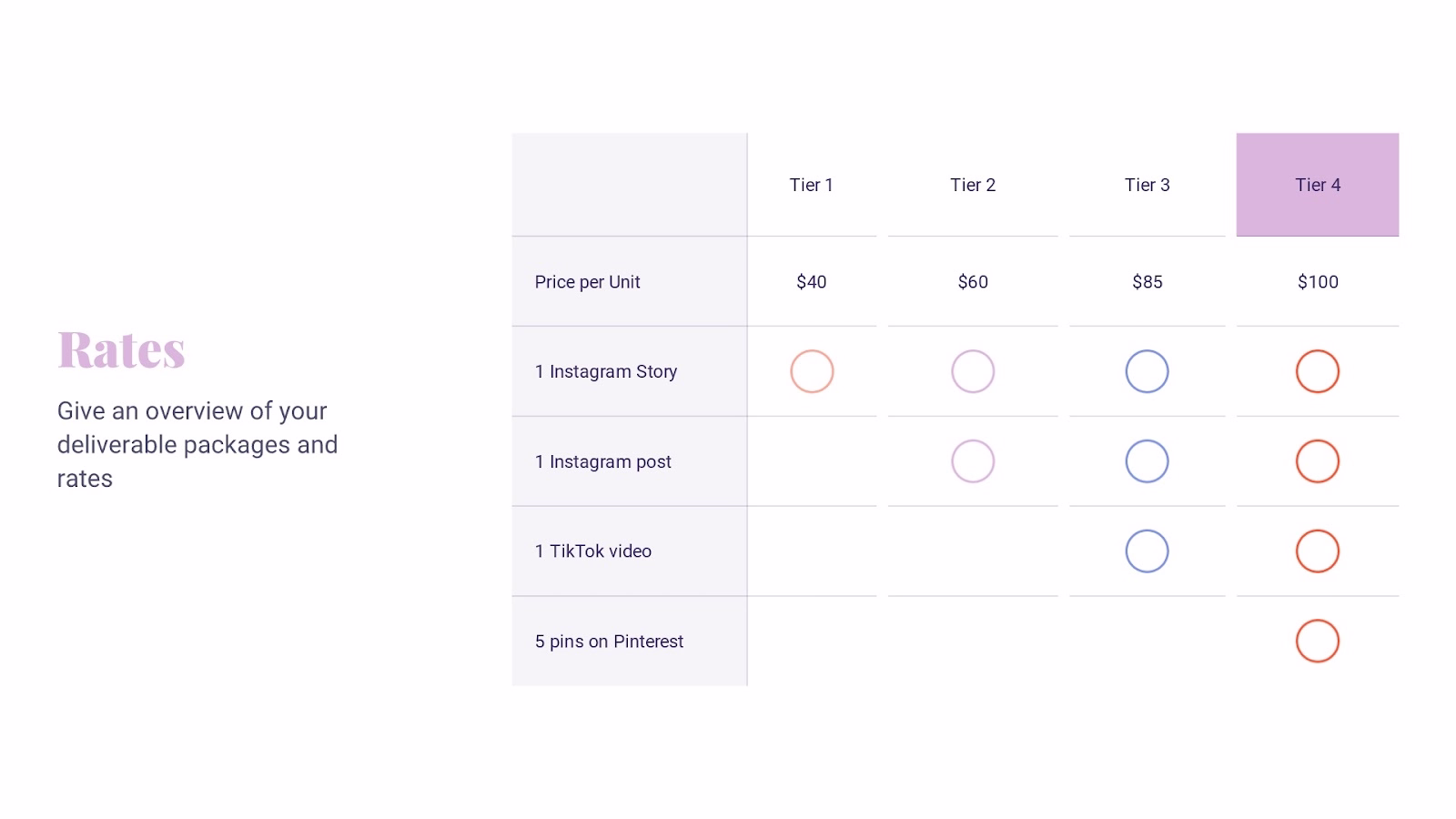Click the Tier 2 Instagram post circle
Viewport: 1456px width, 819px height.
973,461
